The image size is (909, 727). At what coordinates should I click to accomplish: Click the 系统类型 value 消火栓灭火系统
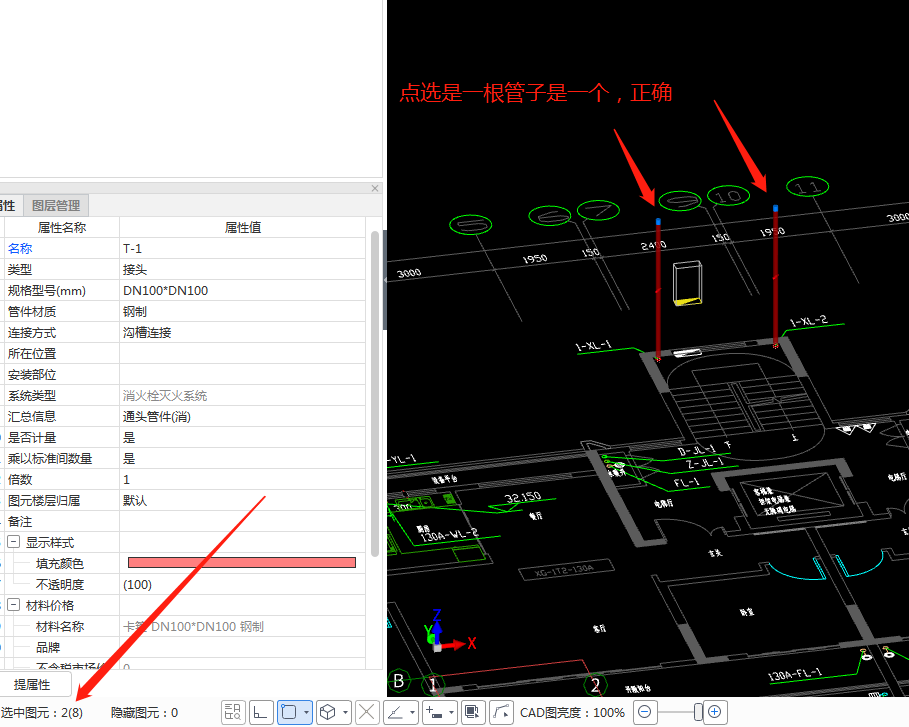pos(242,395)
